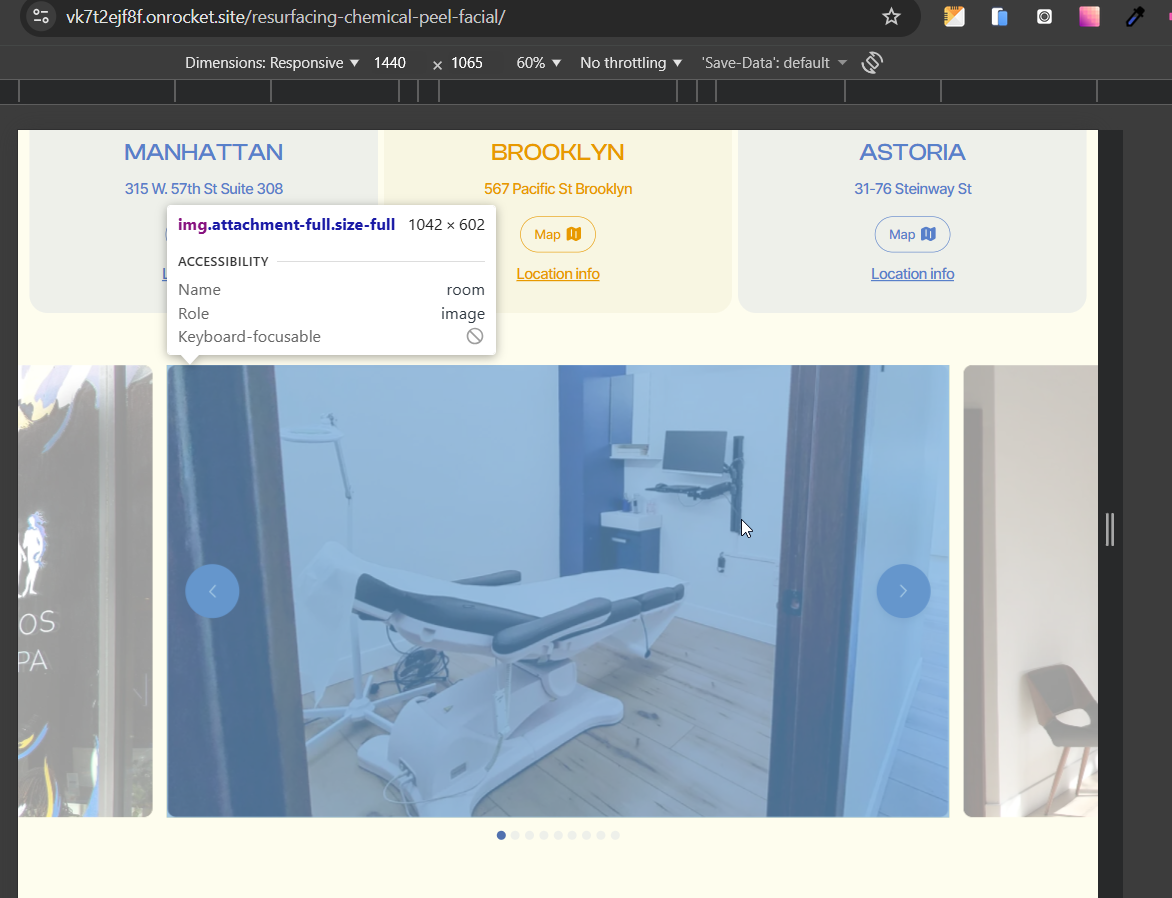Open the No throttling dropdown
1172x898 pixels.
coord(631,63)
